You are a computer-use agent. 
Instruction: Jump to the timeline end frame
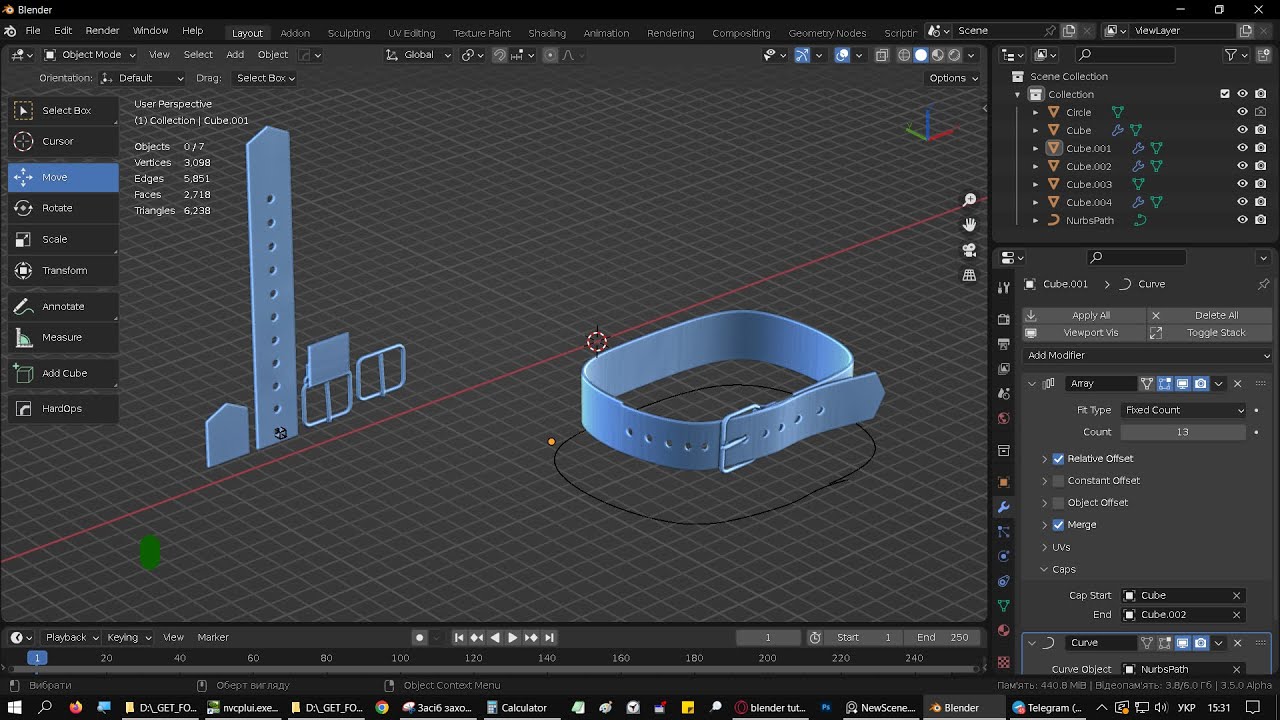click(549, 637)
